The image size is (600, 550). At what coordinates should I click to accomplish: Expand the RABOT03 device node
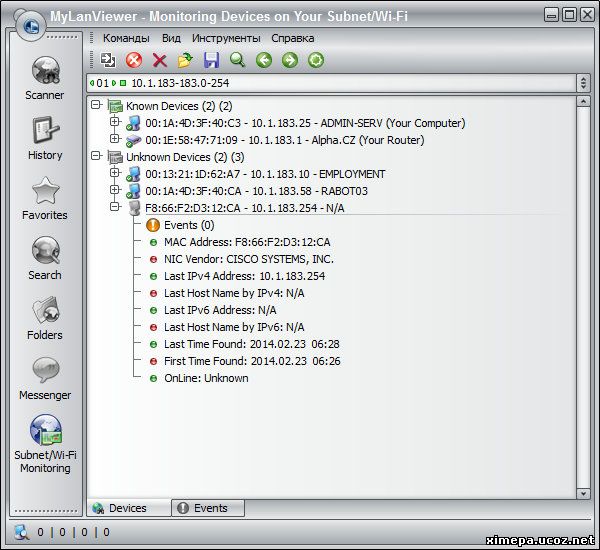pyautogui.click(x=114, y=189)
